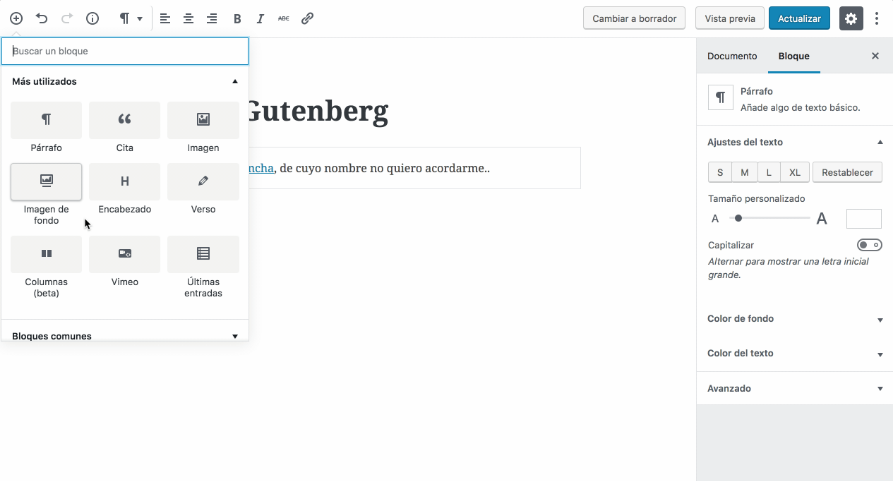Insert a Párrafo block
The image size is (893, 481).
click(46, 128)
